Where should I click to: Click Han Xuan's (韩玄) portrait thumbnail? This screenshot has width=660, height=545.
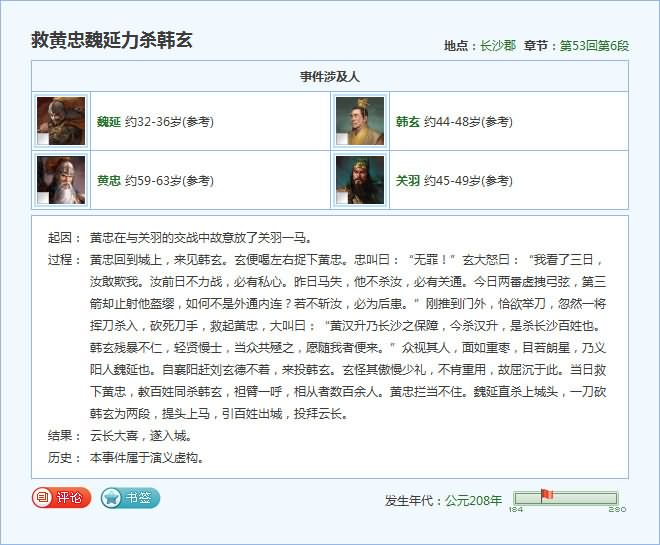pyautogui.click(x=359, y=121)
